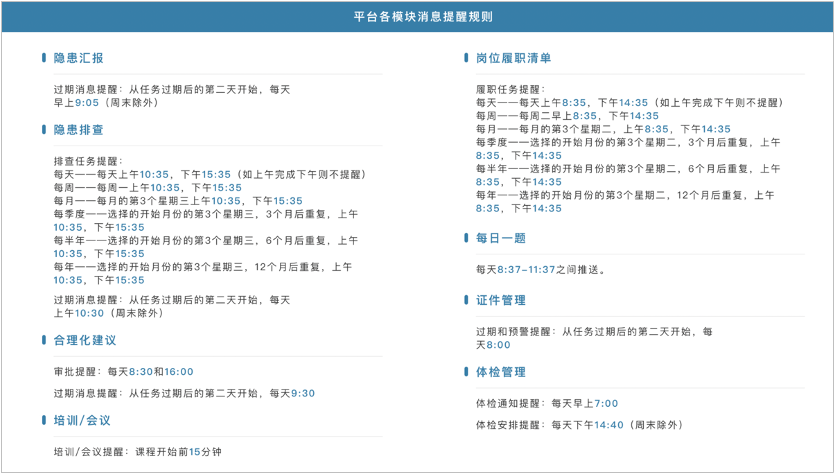Click the blue marker beside 体检管理
The width and height of the screenshot is (834, 474).
coord(466,371)
